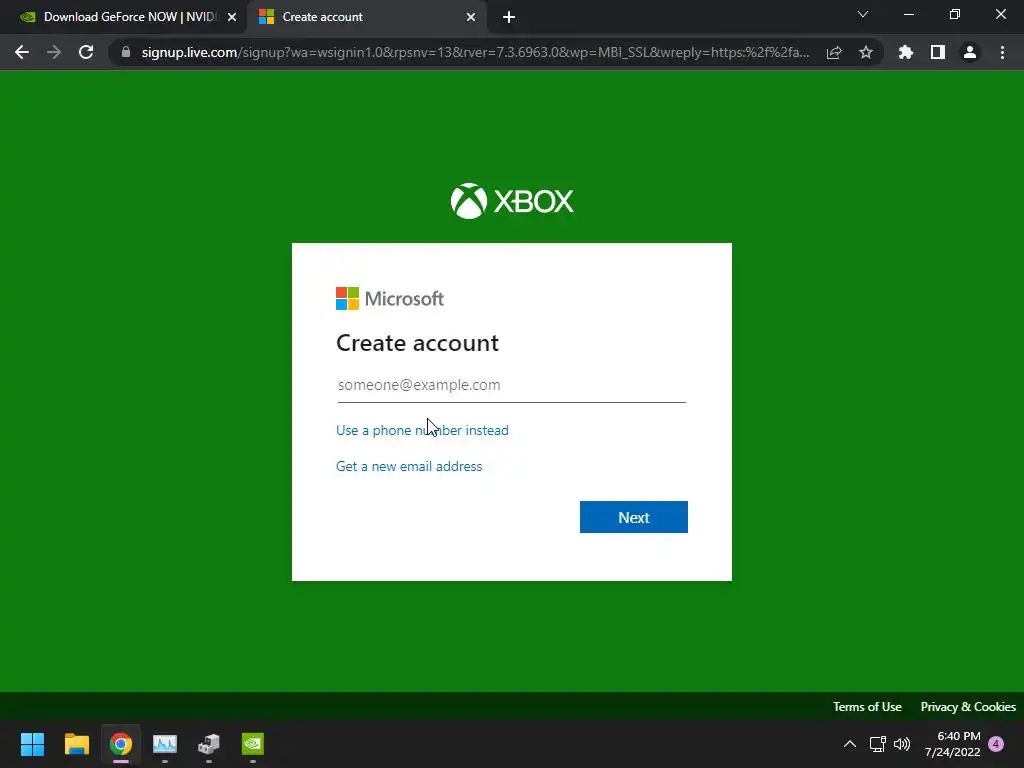1024x768 pixels.
Task: Open the Chrome three-dot menu
Action: (x=1002, y=52)
